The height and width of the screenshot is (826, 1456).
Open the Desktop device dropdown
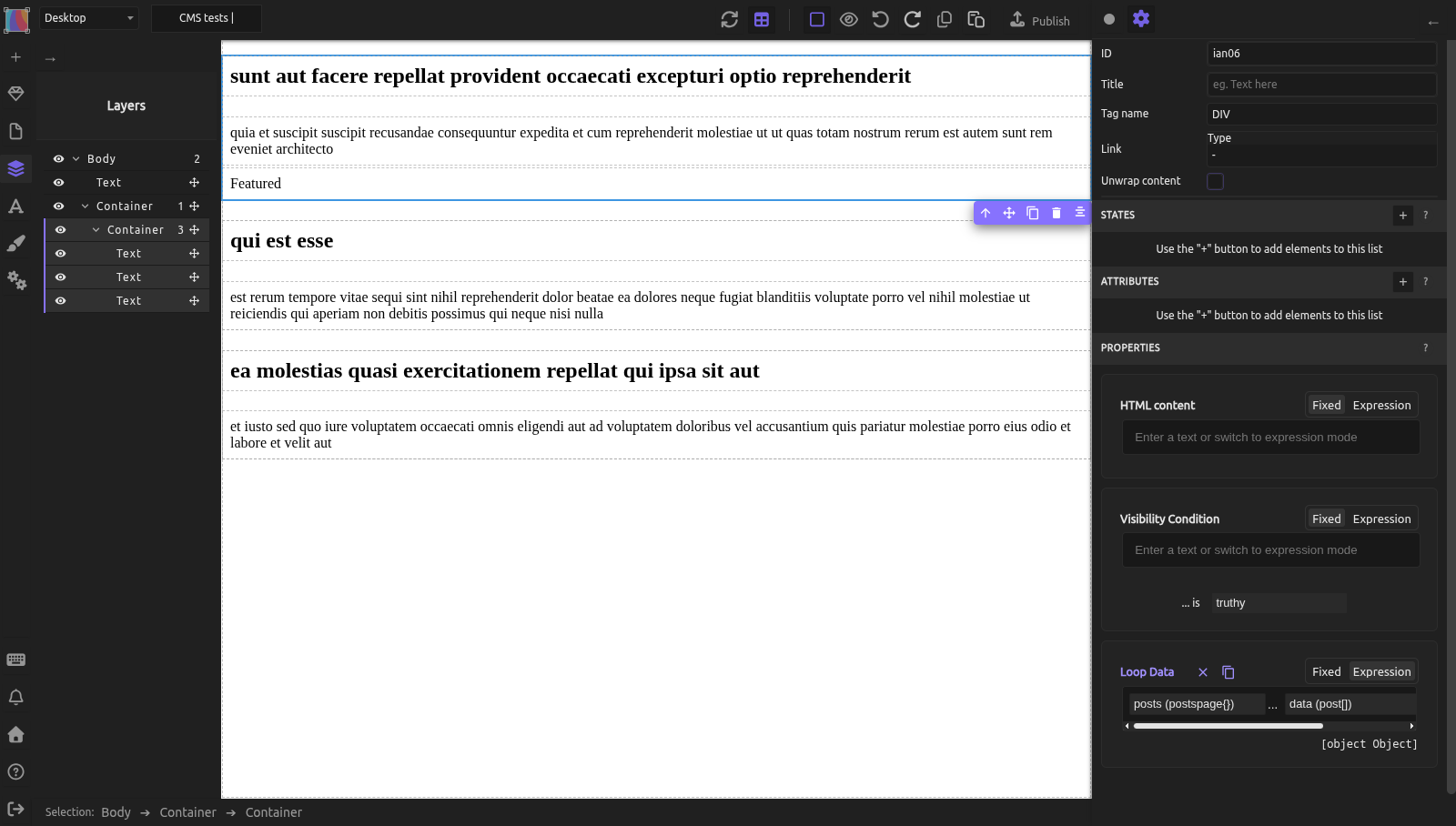click(x=88, y=17)
